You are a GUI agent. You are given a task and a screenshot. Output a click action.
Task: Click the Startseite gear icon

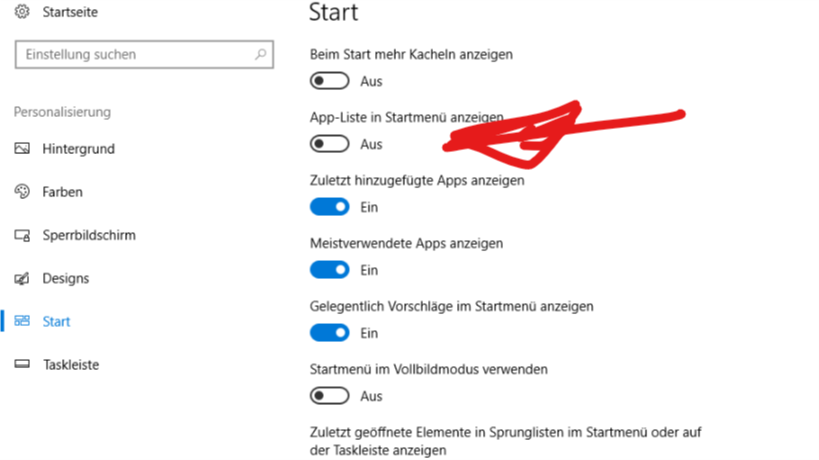(22, 11)
